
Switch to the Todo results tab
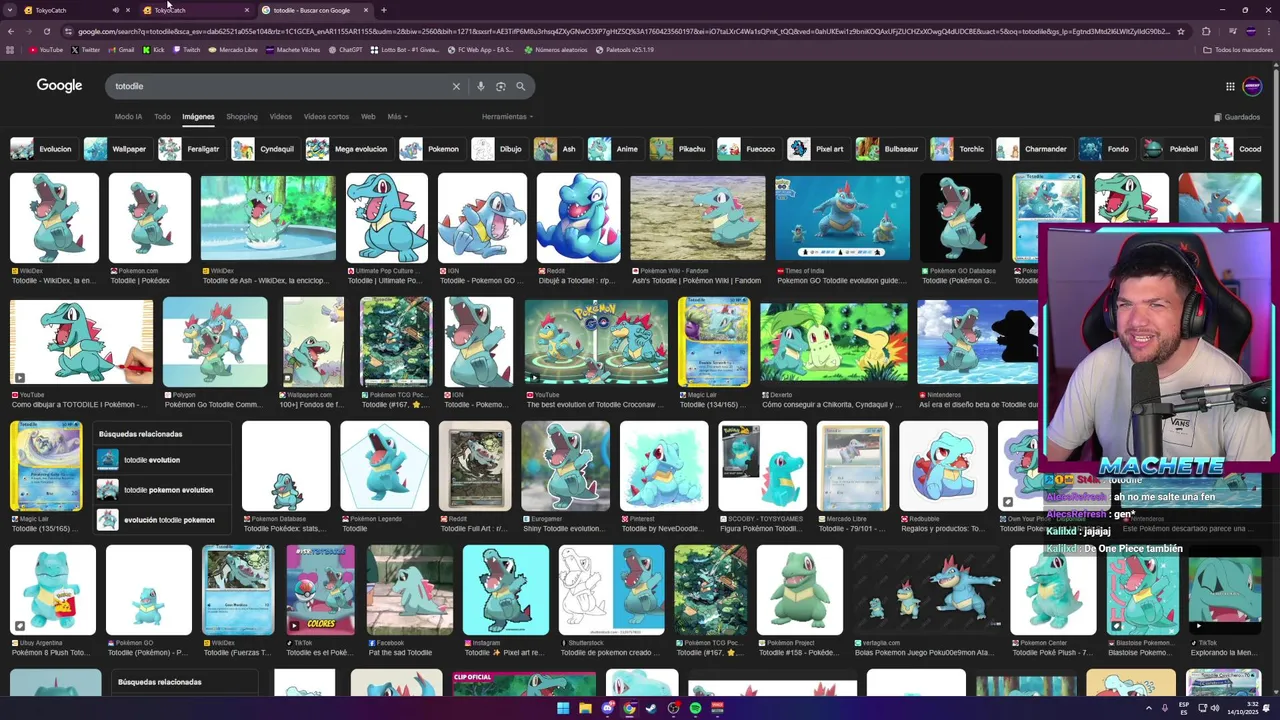[x=162, y=117]
